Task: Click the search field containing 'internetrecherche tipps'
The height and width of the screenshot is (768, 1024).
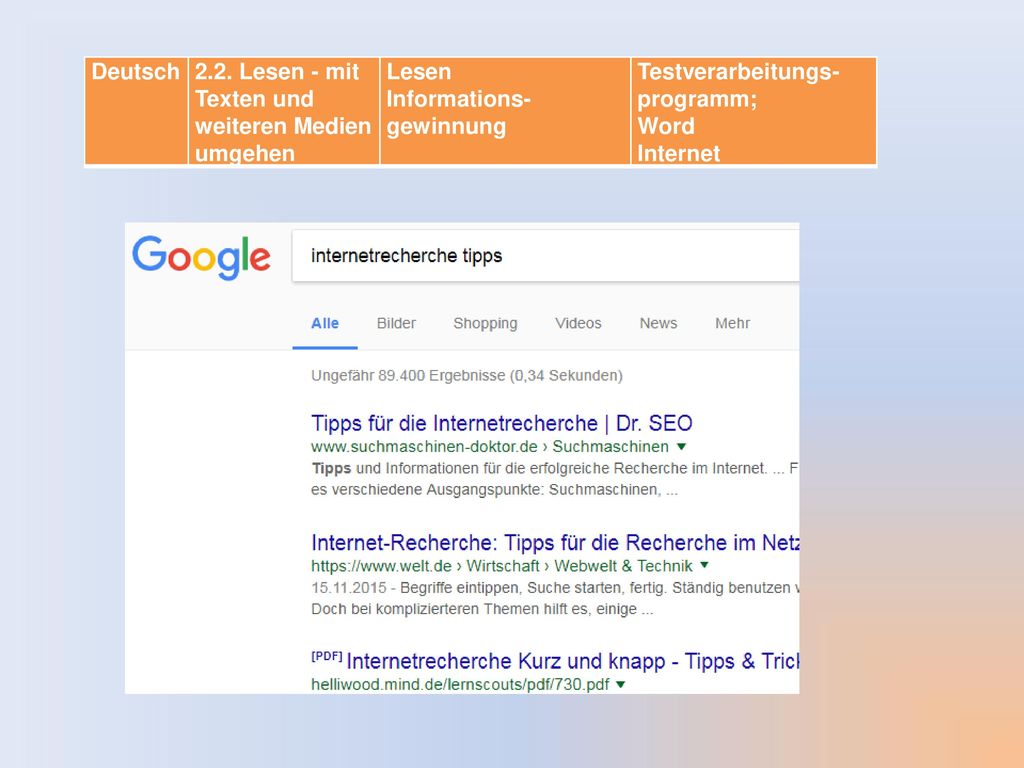Action: 546,256
